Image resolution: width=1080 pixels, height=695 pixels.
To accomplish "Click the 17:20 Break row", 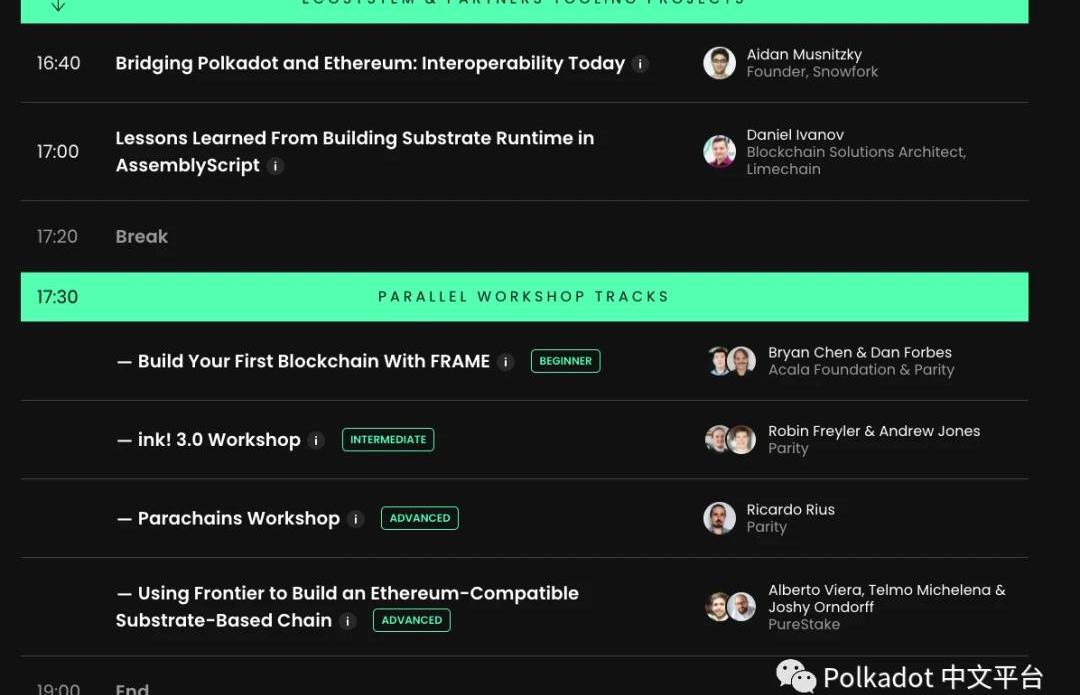I will point(141,237).
